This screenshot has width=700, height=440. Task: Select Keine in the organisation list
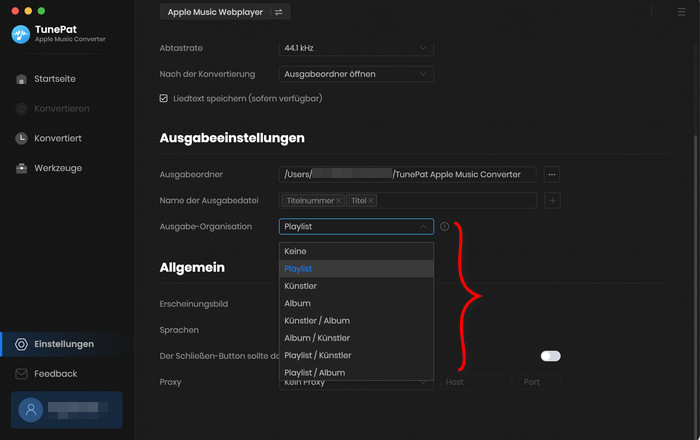(356, 251)
